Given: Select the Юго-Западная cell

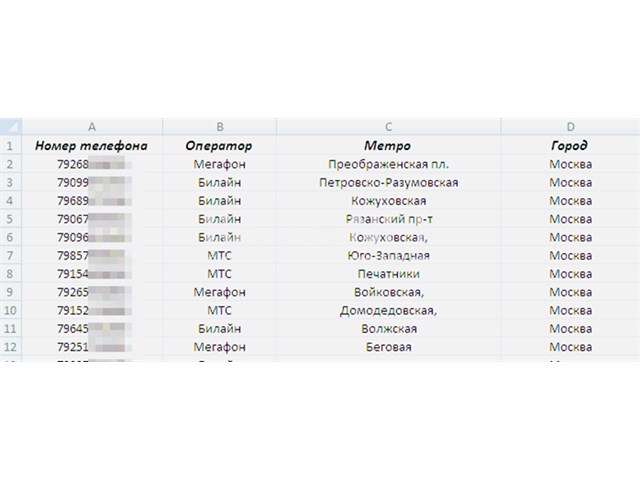Looking at the screenshot, I should tap(389, 256).
